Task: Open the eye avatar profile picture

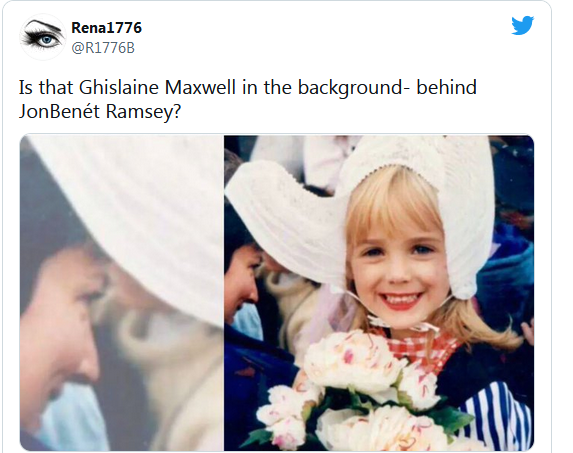Action: tap(42, 37)
